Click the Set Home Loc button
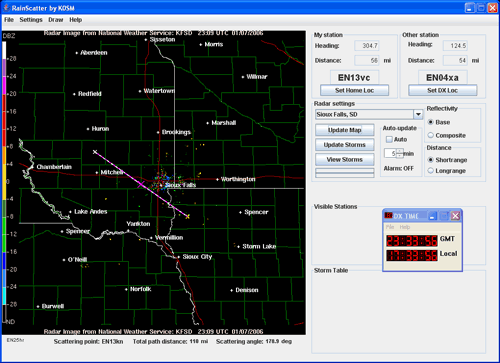The width and height of the screenshot is (500, 363). tap(354, 90)
